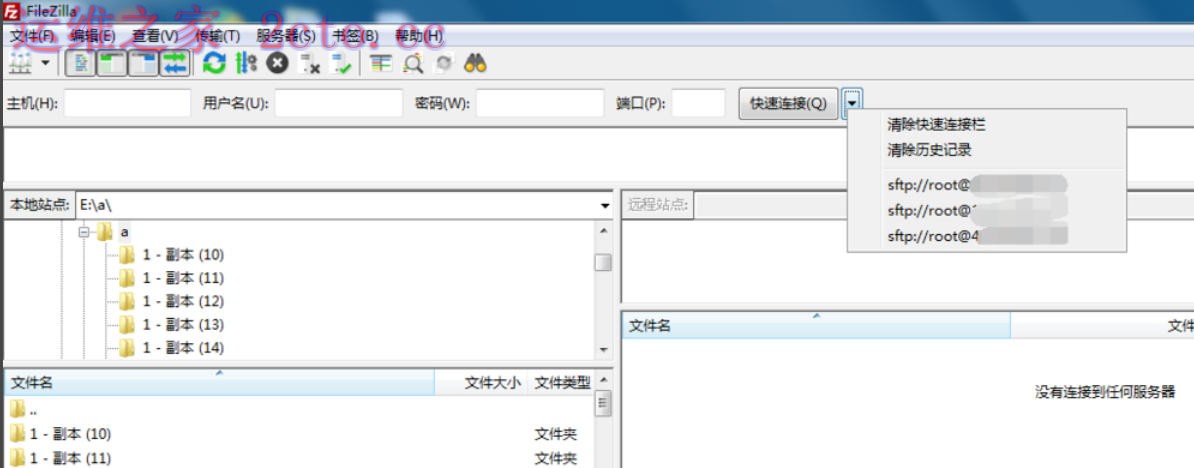This screenshot has width=1194, height=468.
Task: Click the 密码(W) password field
Action: point(540,103)
